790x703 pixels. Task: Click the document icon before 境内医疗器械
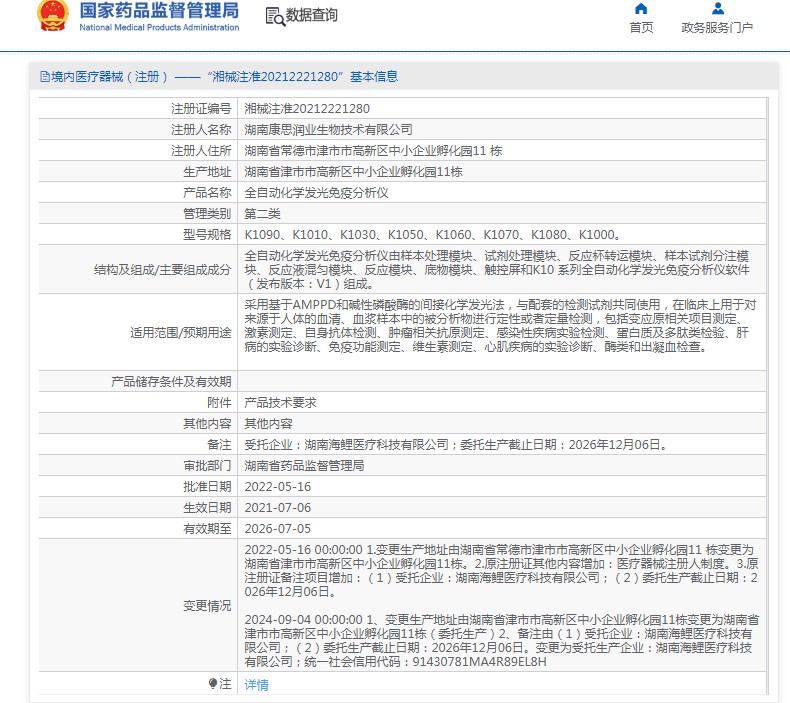[44, 76]
